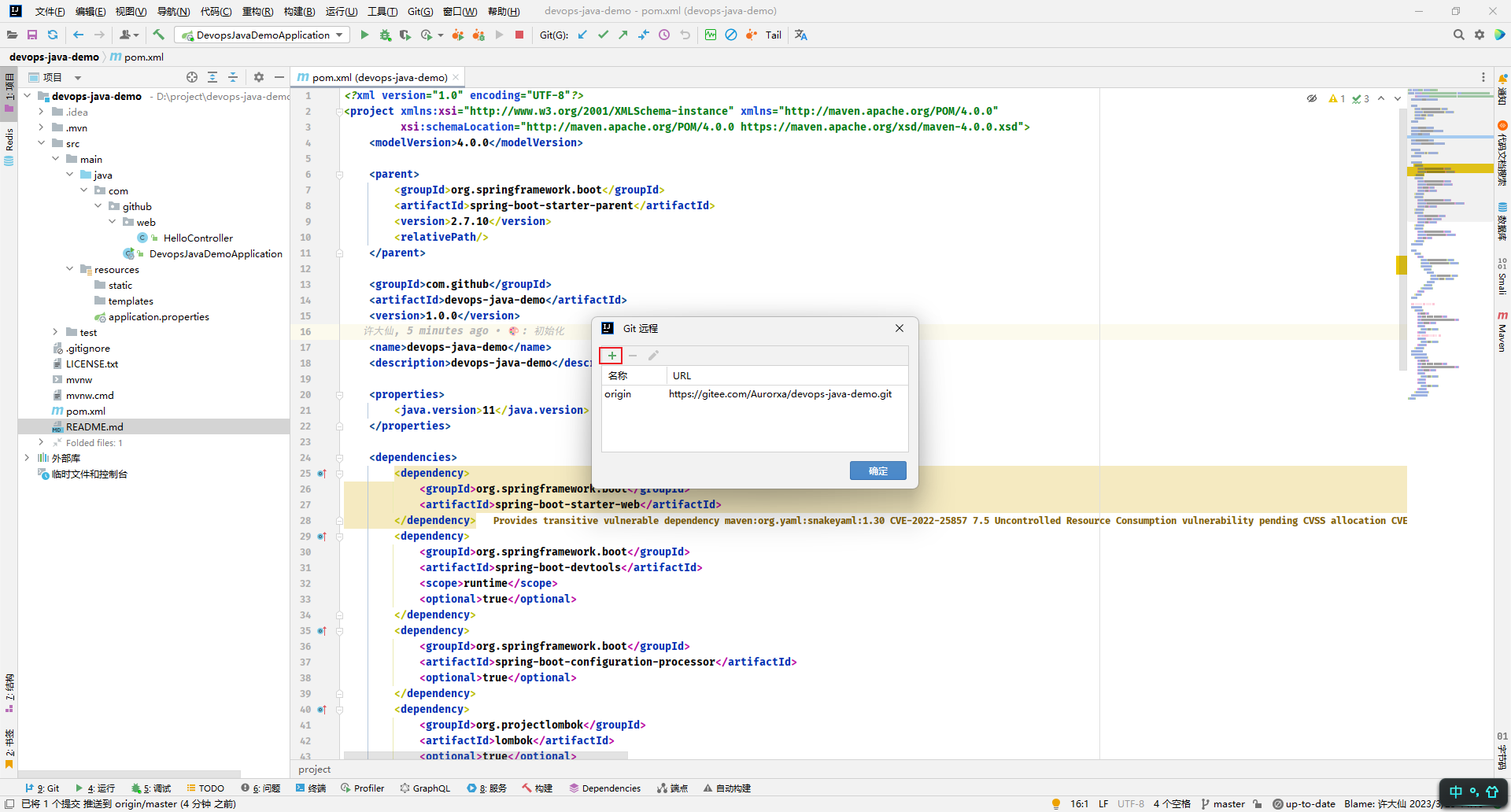Toggle reader mode eye icon in editor
This screenshot has width=1511, height=812.
1312,98
